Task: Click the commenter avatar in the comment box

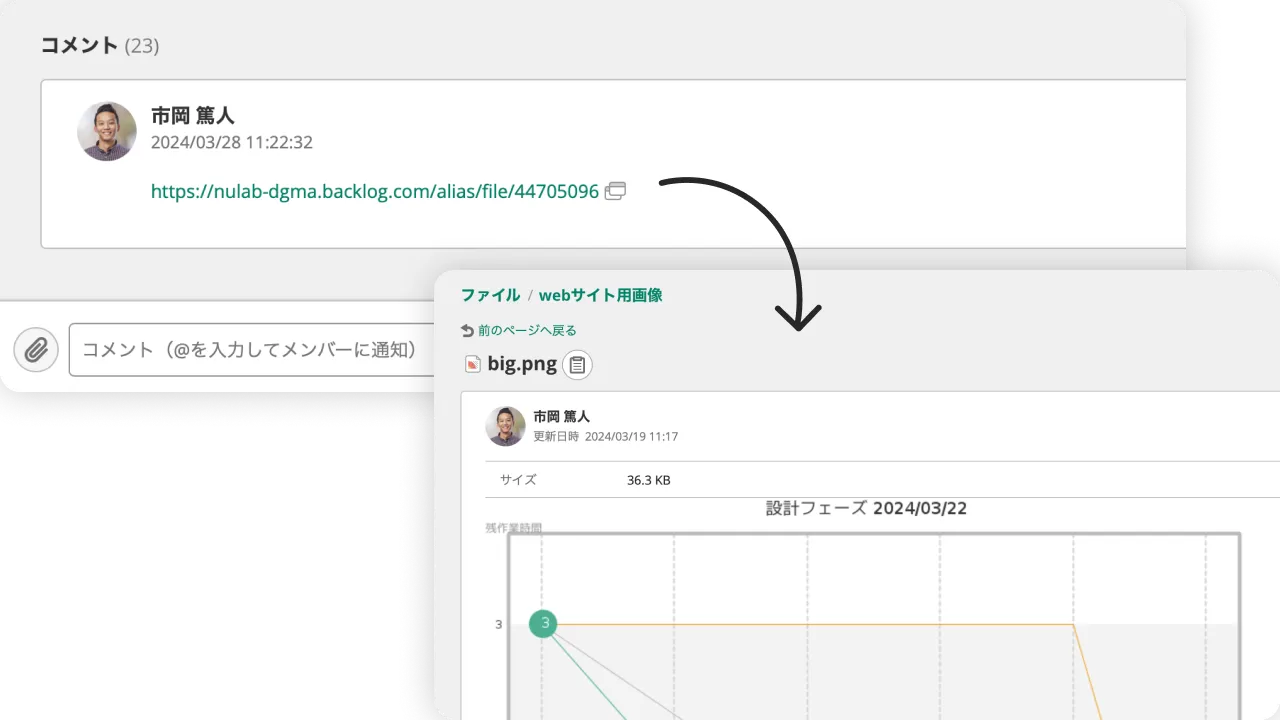Action: pyautogui.click(x=107, y=131)
